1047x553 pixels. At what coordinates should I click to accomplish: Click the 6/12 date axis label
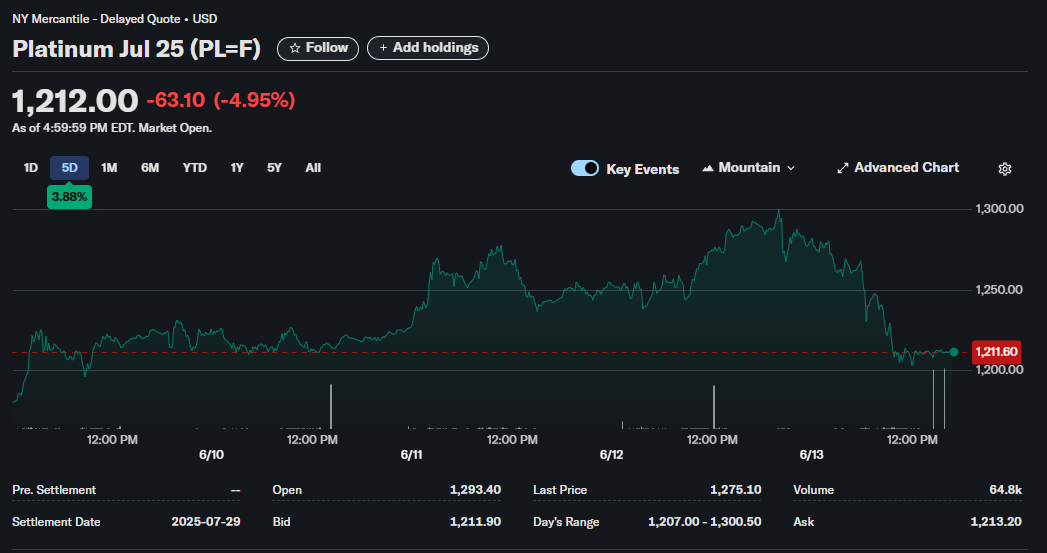coord(612,455)
